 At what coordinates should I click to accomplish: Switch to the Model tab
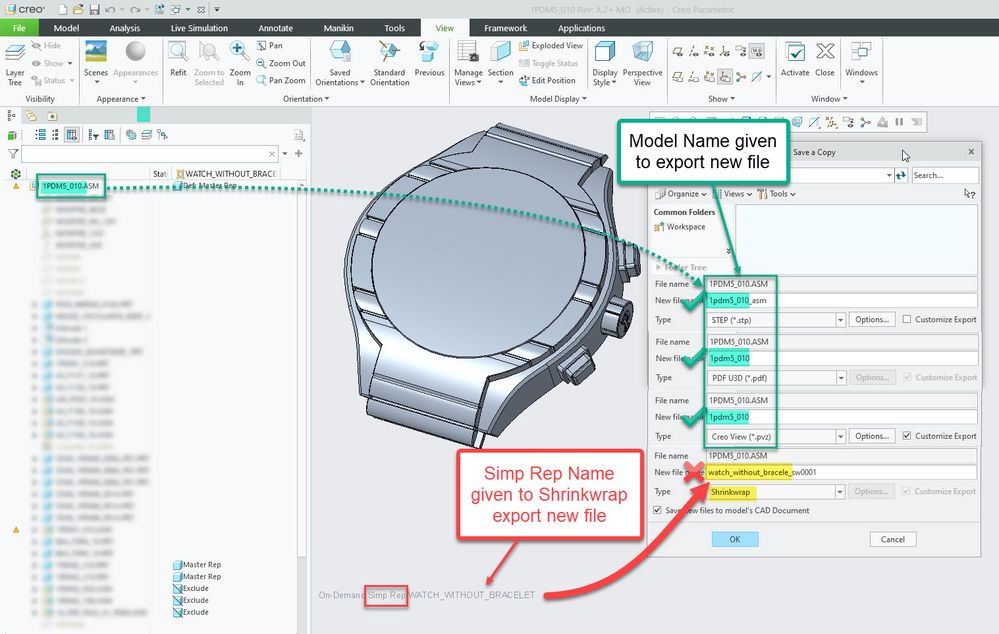[x=66, y=28]
